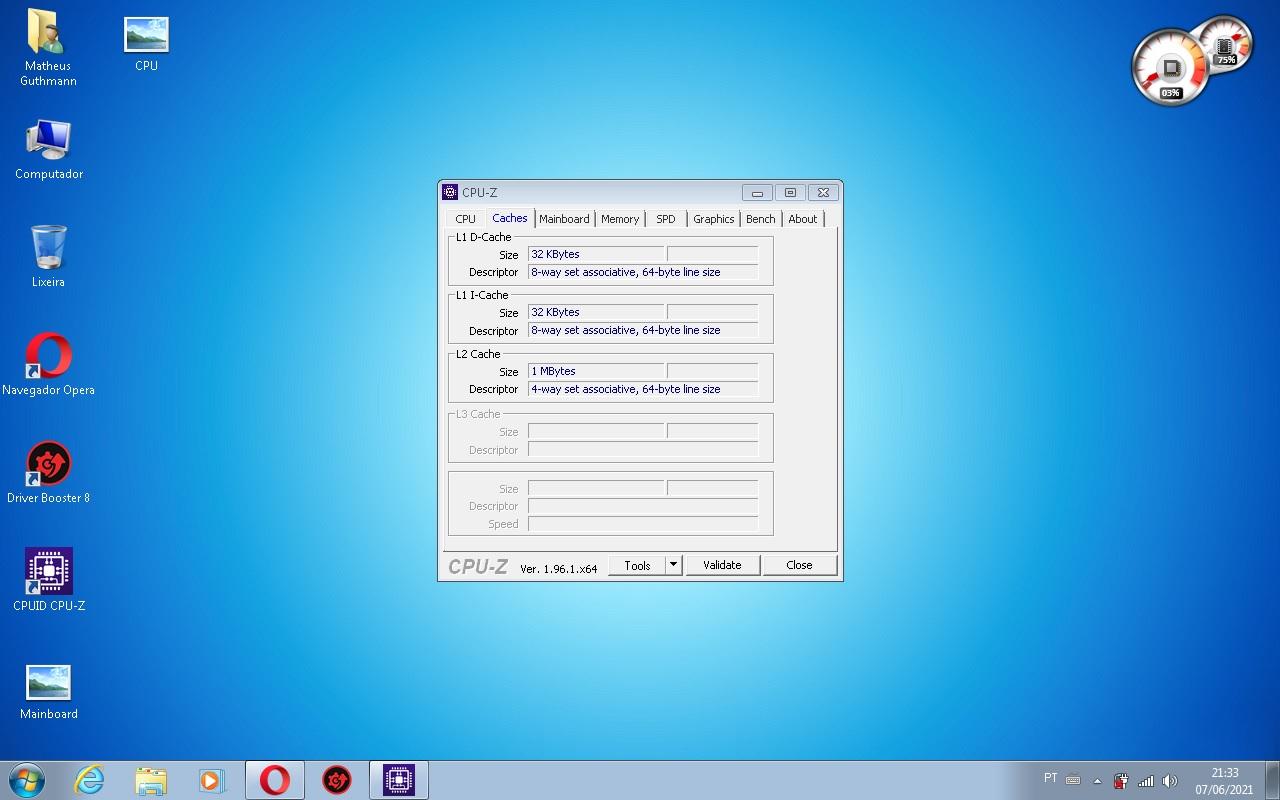
Task: Switch to the Mainboard tab
Action: (x=564, y=219)
